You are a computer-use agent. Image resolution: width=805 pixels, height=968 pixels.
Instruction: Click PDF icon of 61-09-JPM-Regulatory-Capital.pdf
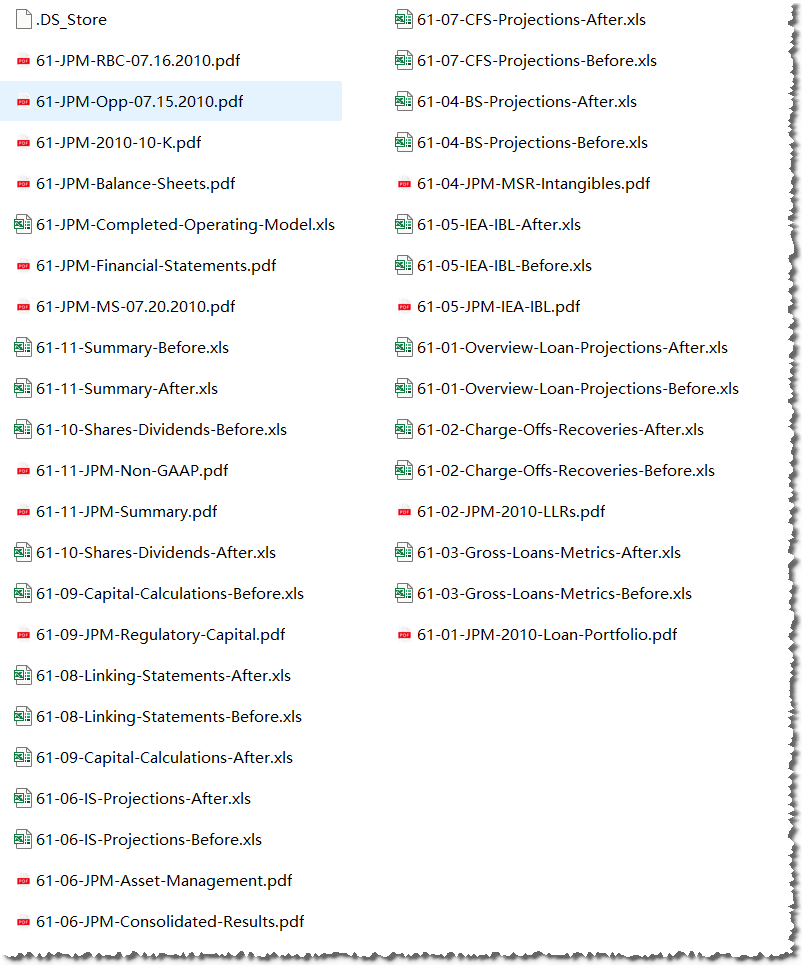23,635
